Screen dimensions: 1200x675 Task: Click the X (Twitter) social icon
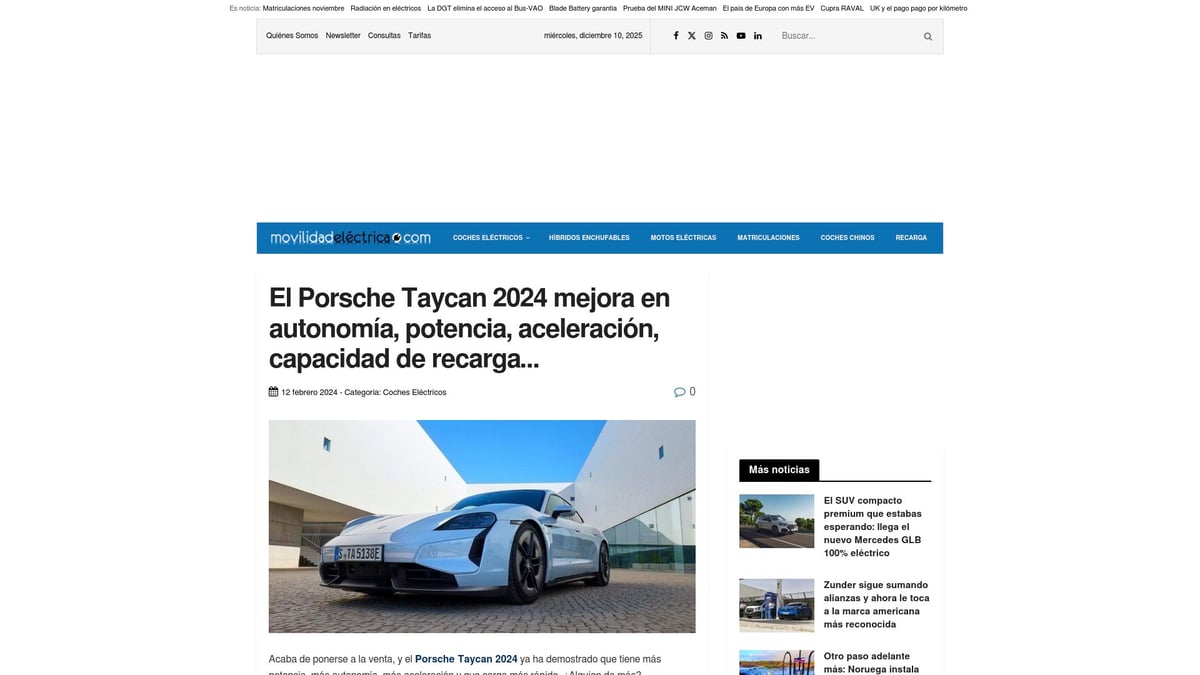pyautogui.click(x=692, y=35)
